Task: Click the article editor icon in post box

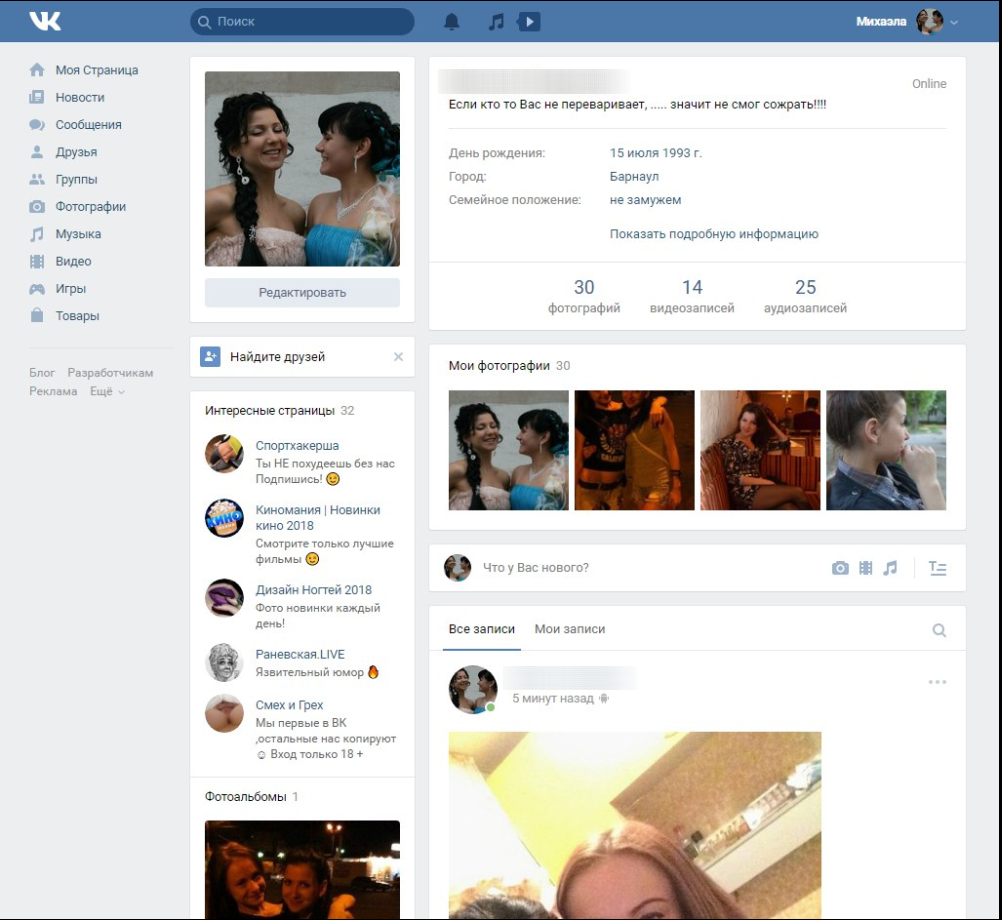Action: pyautogui.click(x=937, y=568)
